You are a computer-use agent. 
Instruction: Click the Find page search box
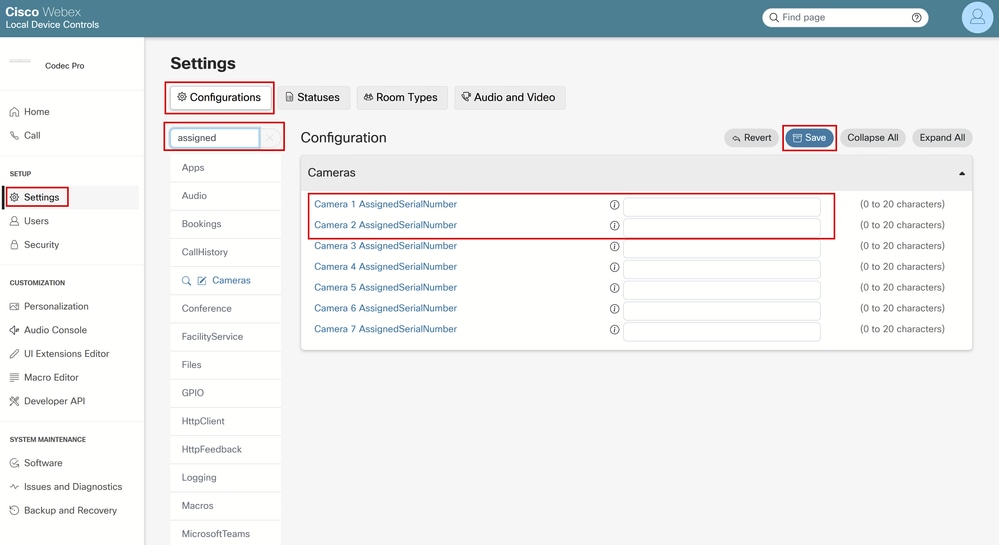[x=845, y=17]
